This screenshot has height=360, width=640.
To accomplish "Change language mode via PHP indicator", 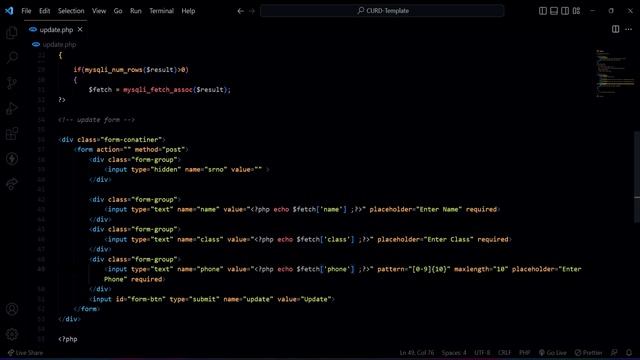I will click(524, 353).
